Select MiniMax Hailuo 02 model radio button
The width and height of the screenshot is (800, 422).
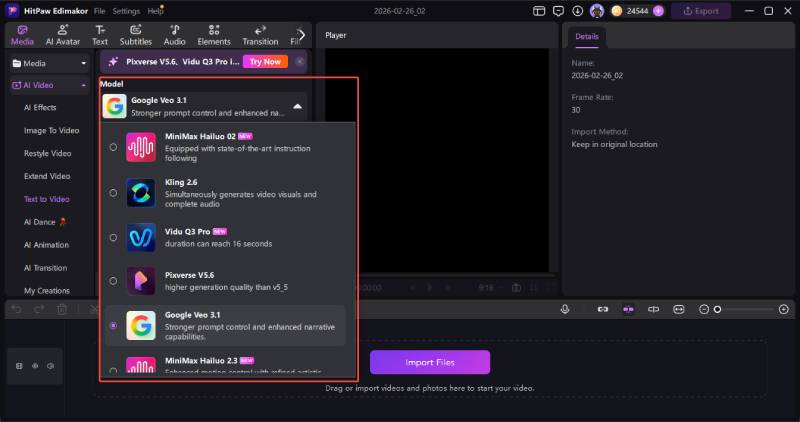(x=113, y=147)
